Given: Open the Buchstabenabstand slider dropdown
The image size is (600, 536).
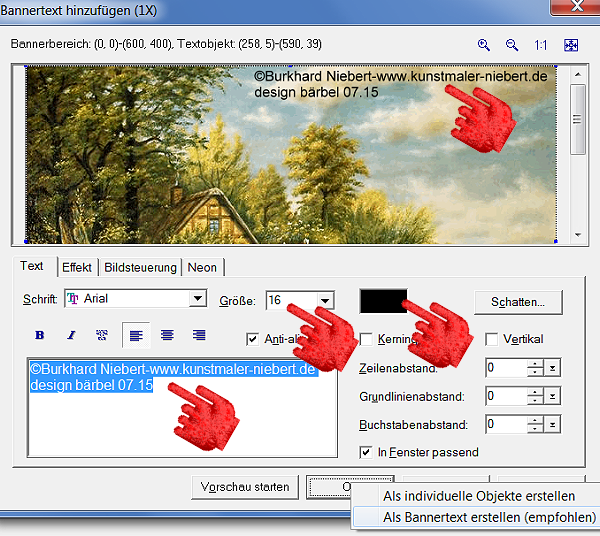Looking at the screenshot, I should click(x=553, y=425).
